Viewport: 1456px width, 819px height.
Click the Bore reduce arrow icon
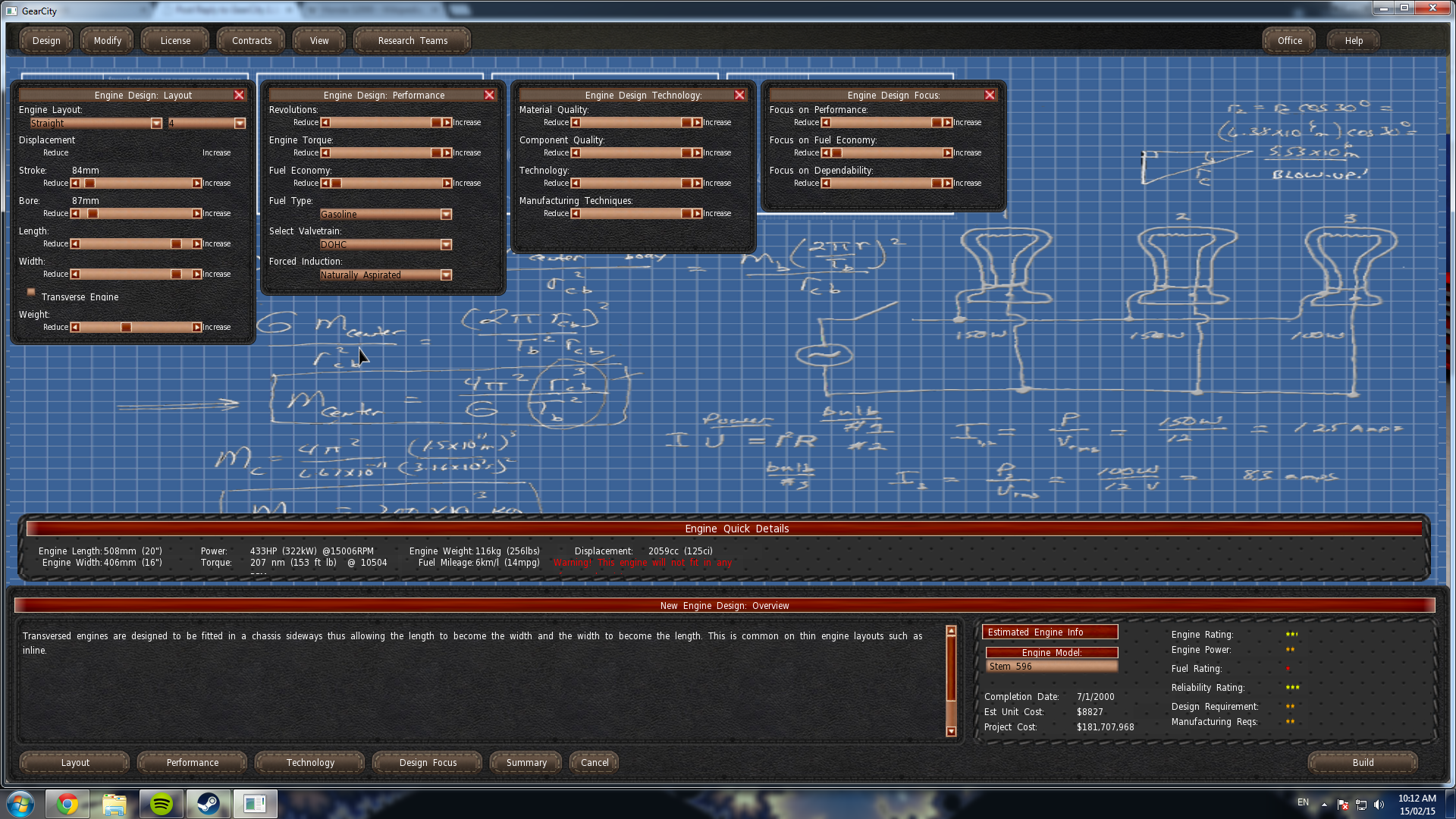coord(75,214)
